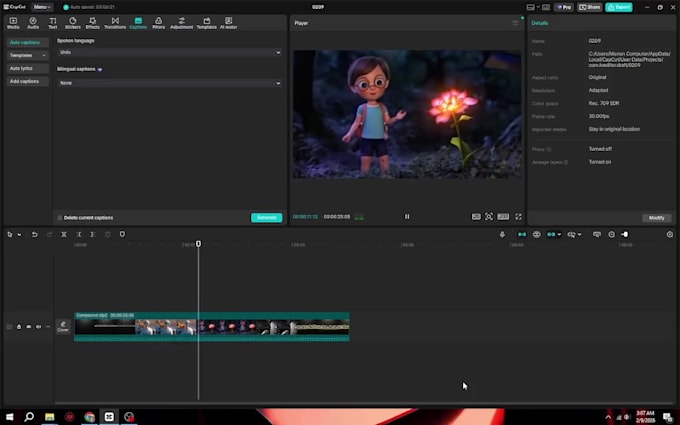Screen dimensions: 680x425
Task: Pause the video playback
Action: point(407,216)
